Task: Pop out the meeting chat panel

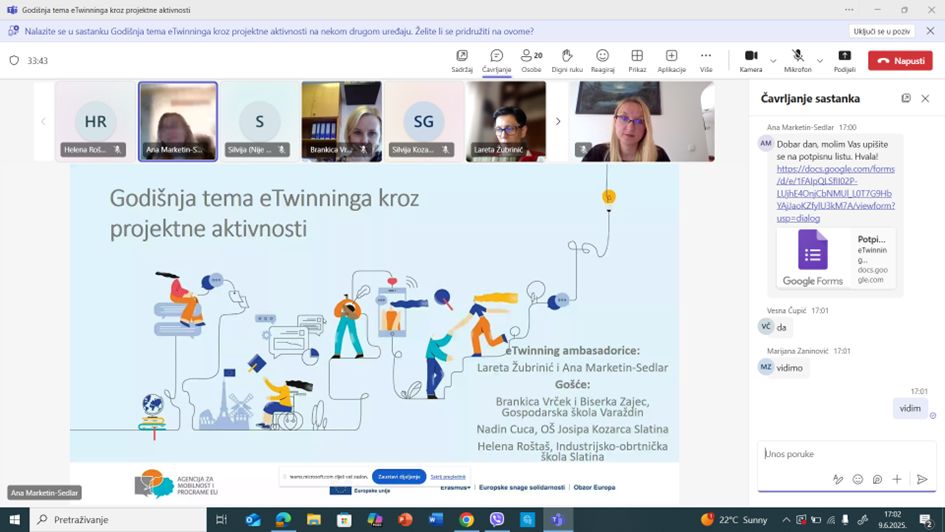Action: 906,98
